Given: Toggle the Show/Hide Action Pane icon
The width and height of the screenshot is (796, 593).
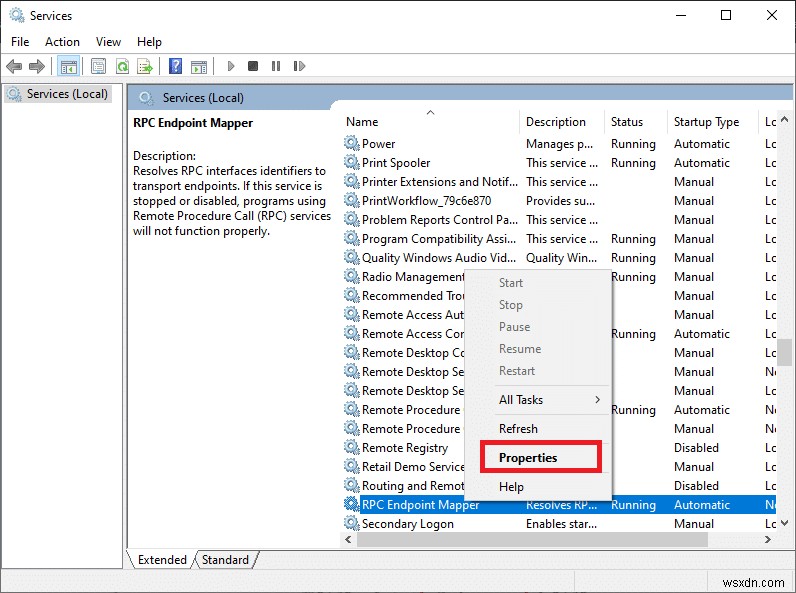Looking at the screenshot, I should pyautogui.click(x=199, y=66).
